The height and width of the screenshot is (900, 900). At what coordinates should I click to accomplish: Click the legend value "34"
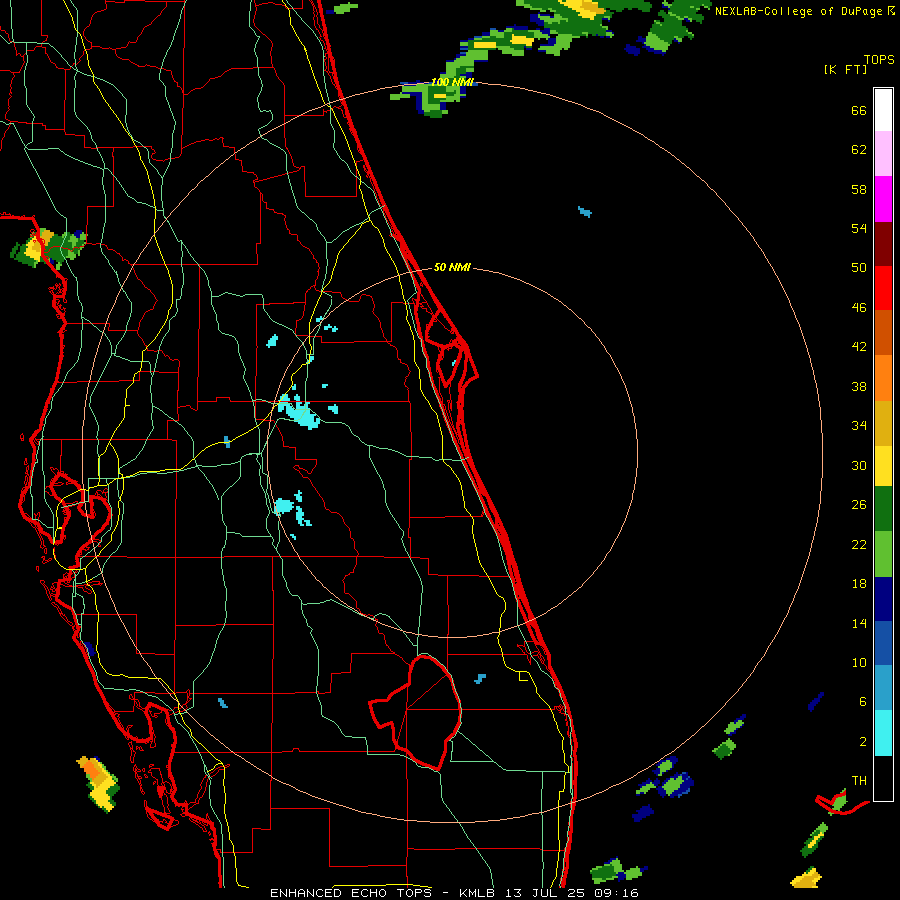(859, 426)
